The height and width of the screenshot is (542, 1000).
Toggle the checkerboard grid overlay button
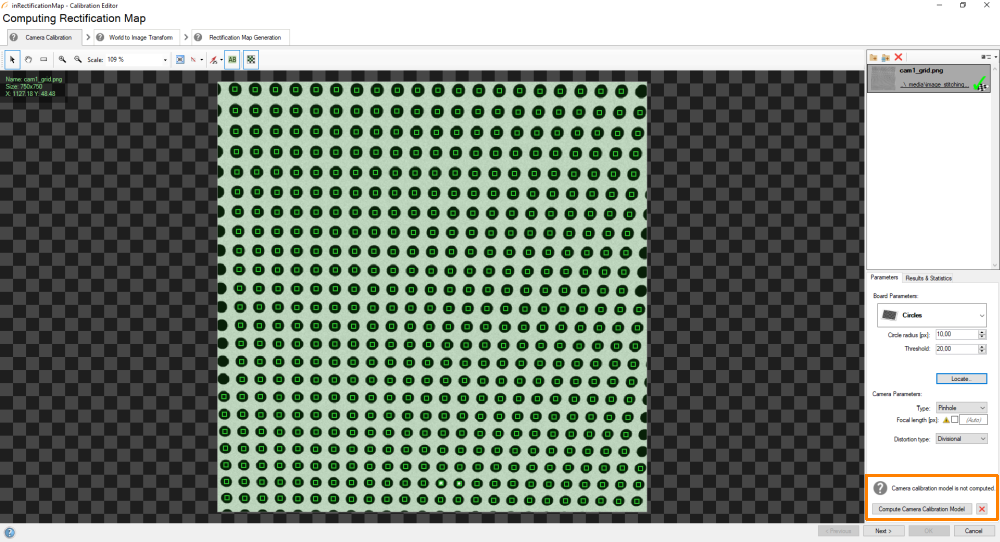point(251,60)
